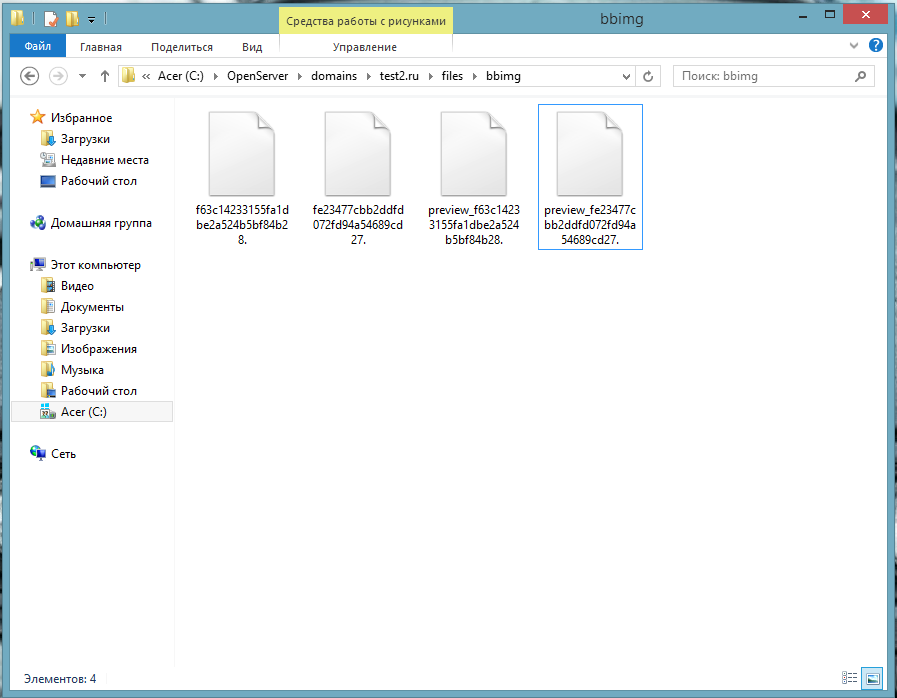Click the Properties icon in quick access toolbar
The image size is (897, 698).
tap(52, 18)
